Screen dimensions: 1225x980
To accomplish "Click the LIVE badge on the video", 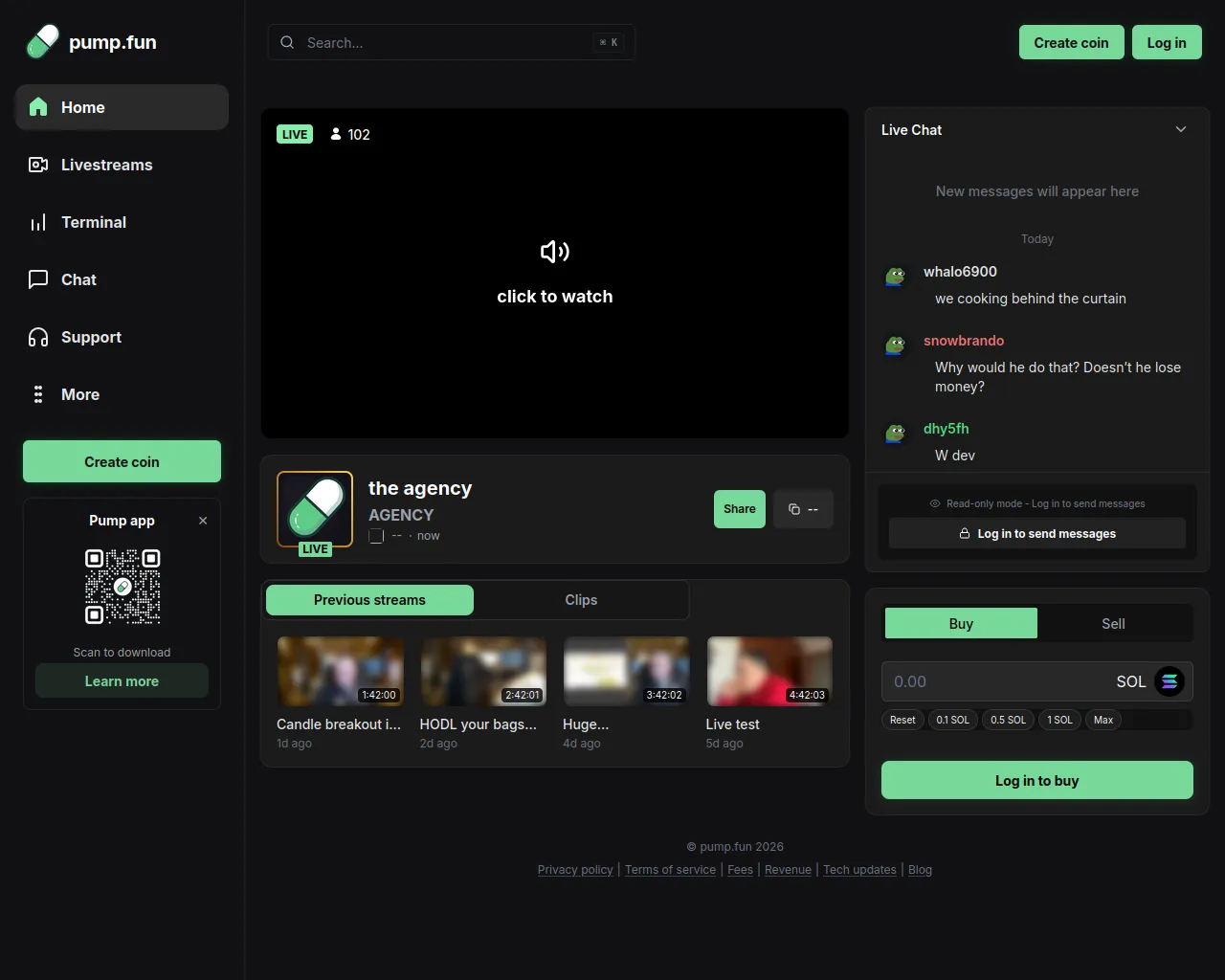I will pos(295,134).
